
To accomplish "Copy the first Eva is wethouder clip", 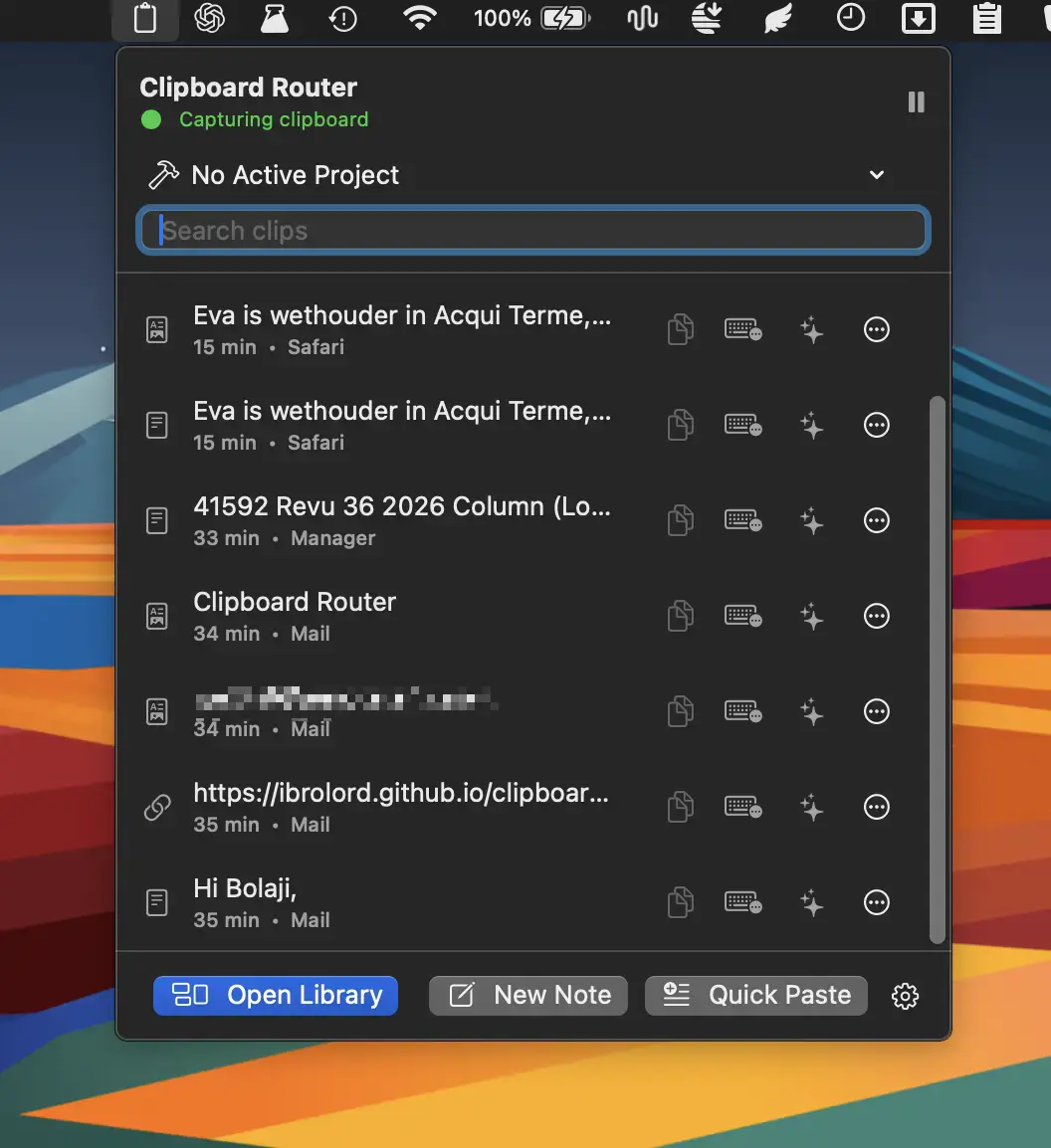I will coord(681,329).
